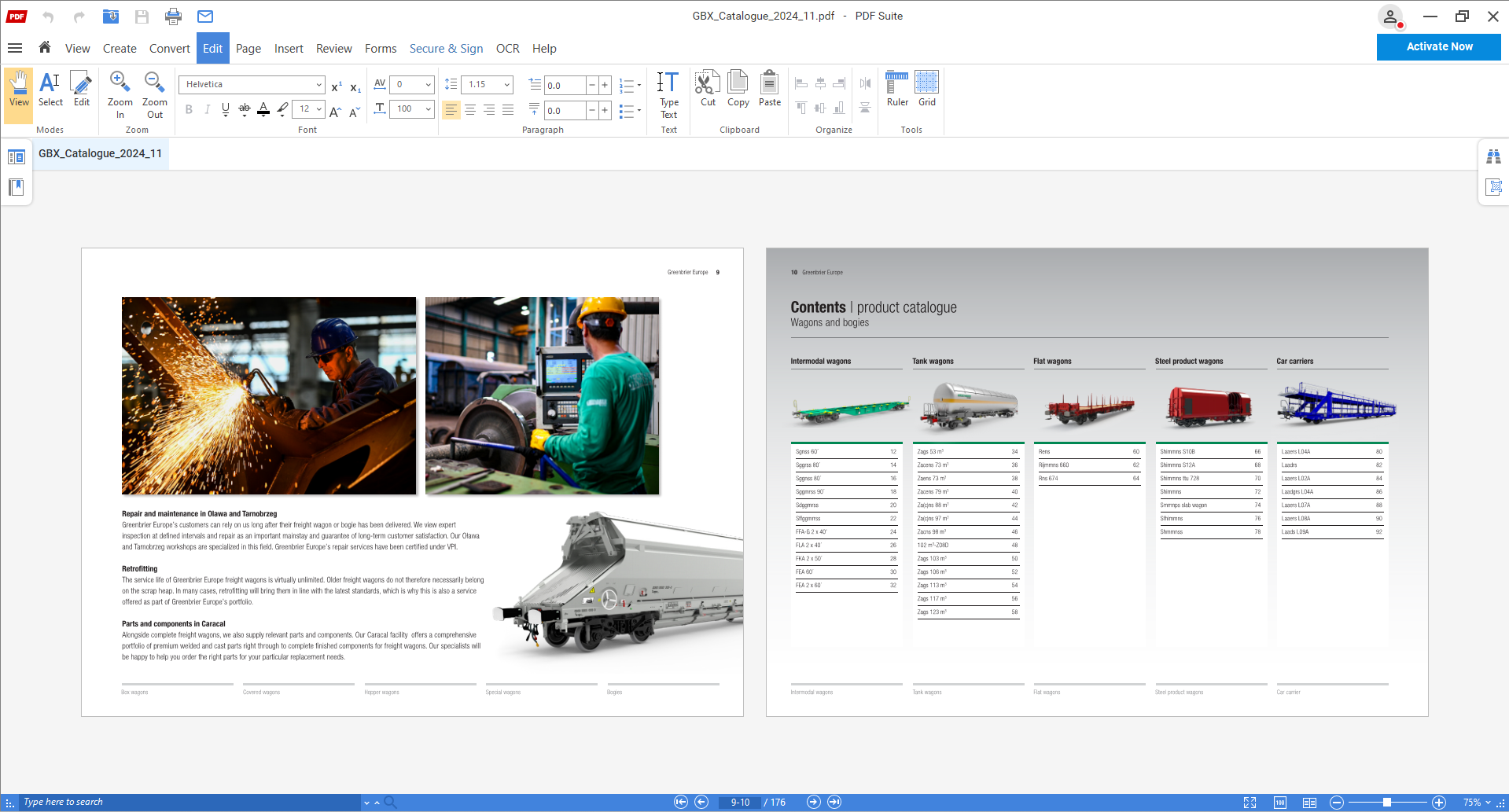1509x812 pixels.
Task: Toggle italic text formatting
Action: pyautogui.click(x=207, y=109)
